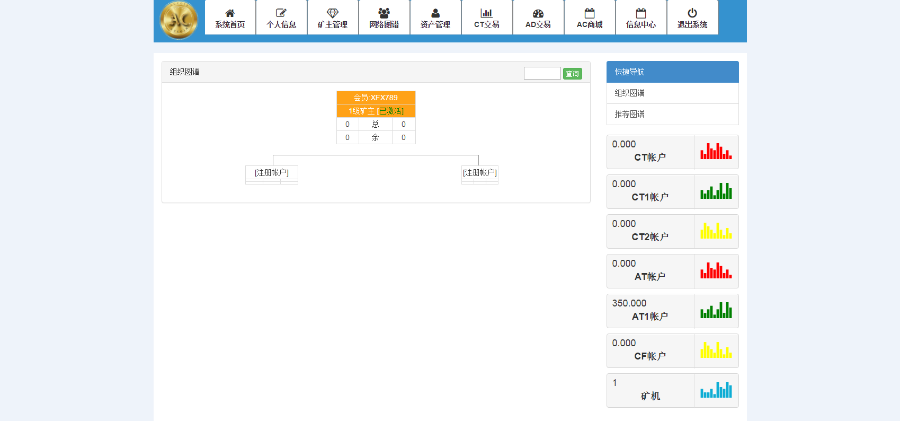Click the CT1帐户 label
This screenshot has width=900, height=421.
[650, 197]
